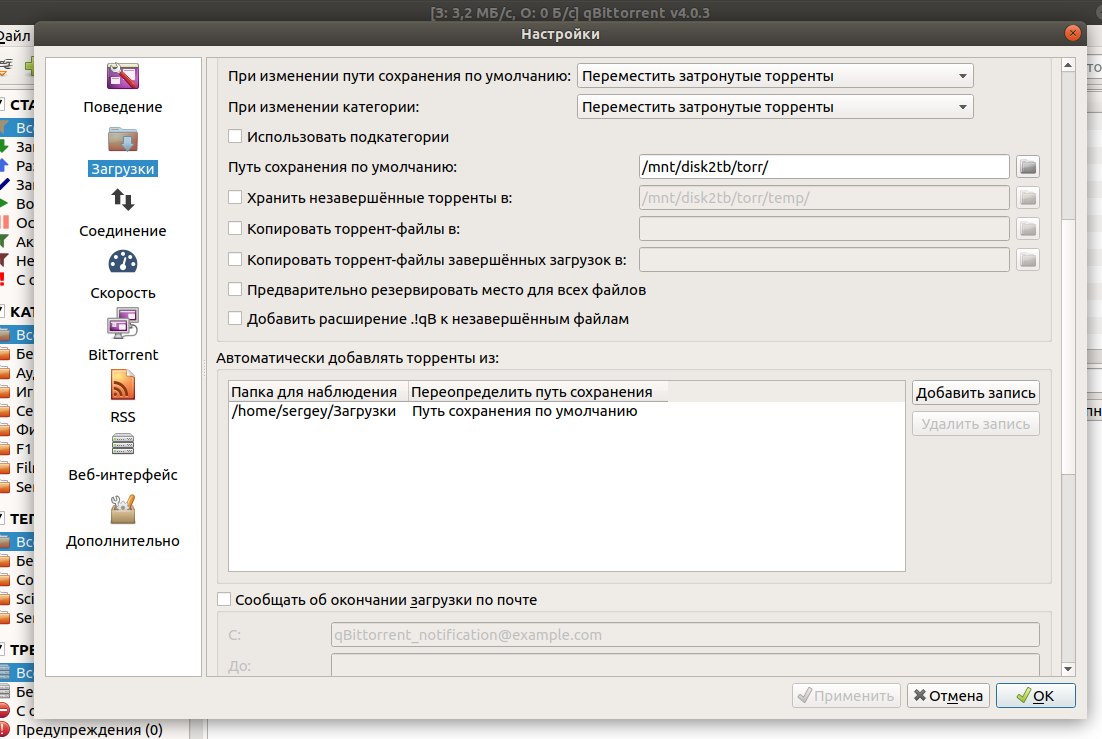
Task: Click the Поведение section label
Action: (x=122, y=107)
